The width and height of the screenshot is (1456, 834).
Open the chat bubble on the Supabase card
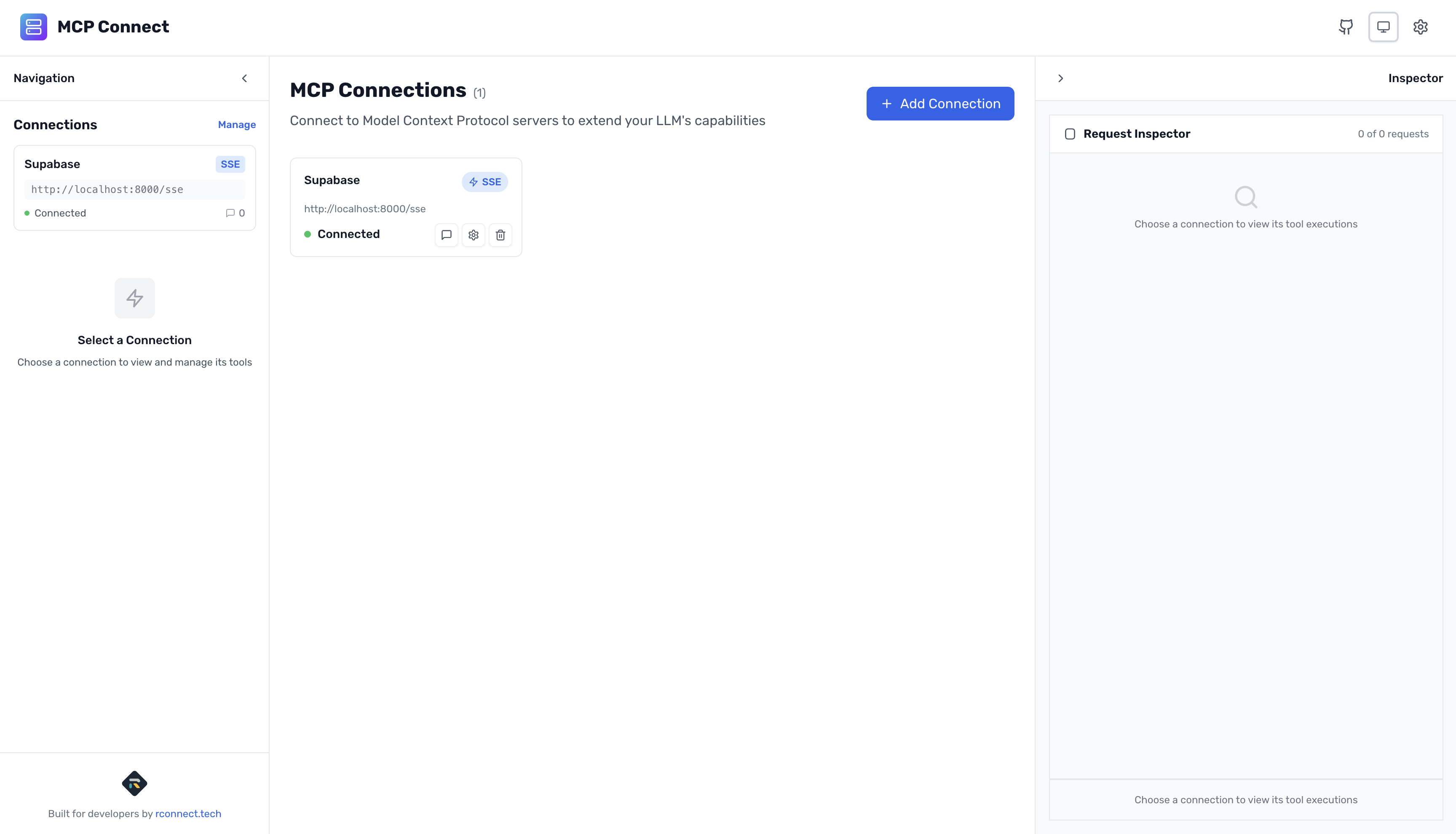(x=446, y=235)
